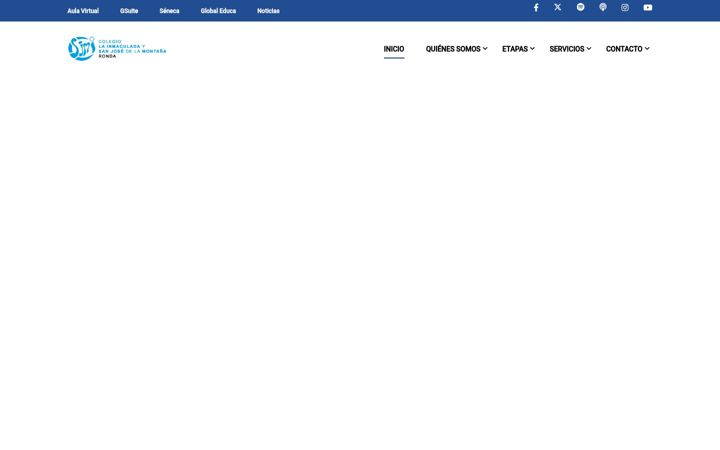
Task: Open the ETAPAS menu
Action: point(515,49)
